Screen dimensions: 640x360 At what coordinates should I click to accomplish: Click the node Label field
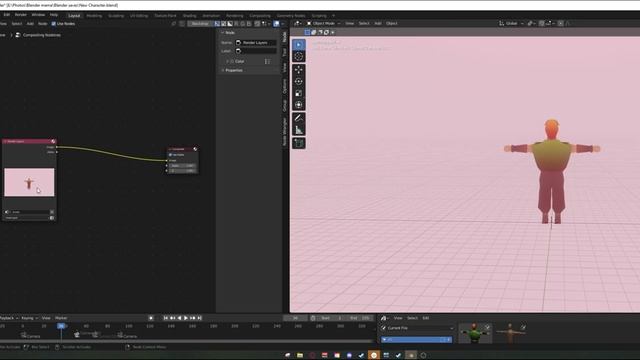point(256,51)
